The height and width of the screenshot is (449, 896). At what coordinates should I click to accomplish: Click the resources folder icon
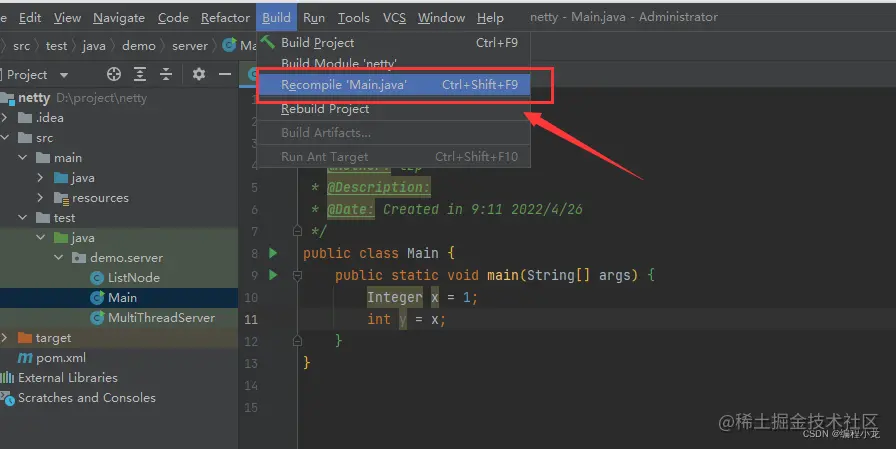coord(61,198)
